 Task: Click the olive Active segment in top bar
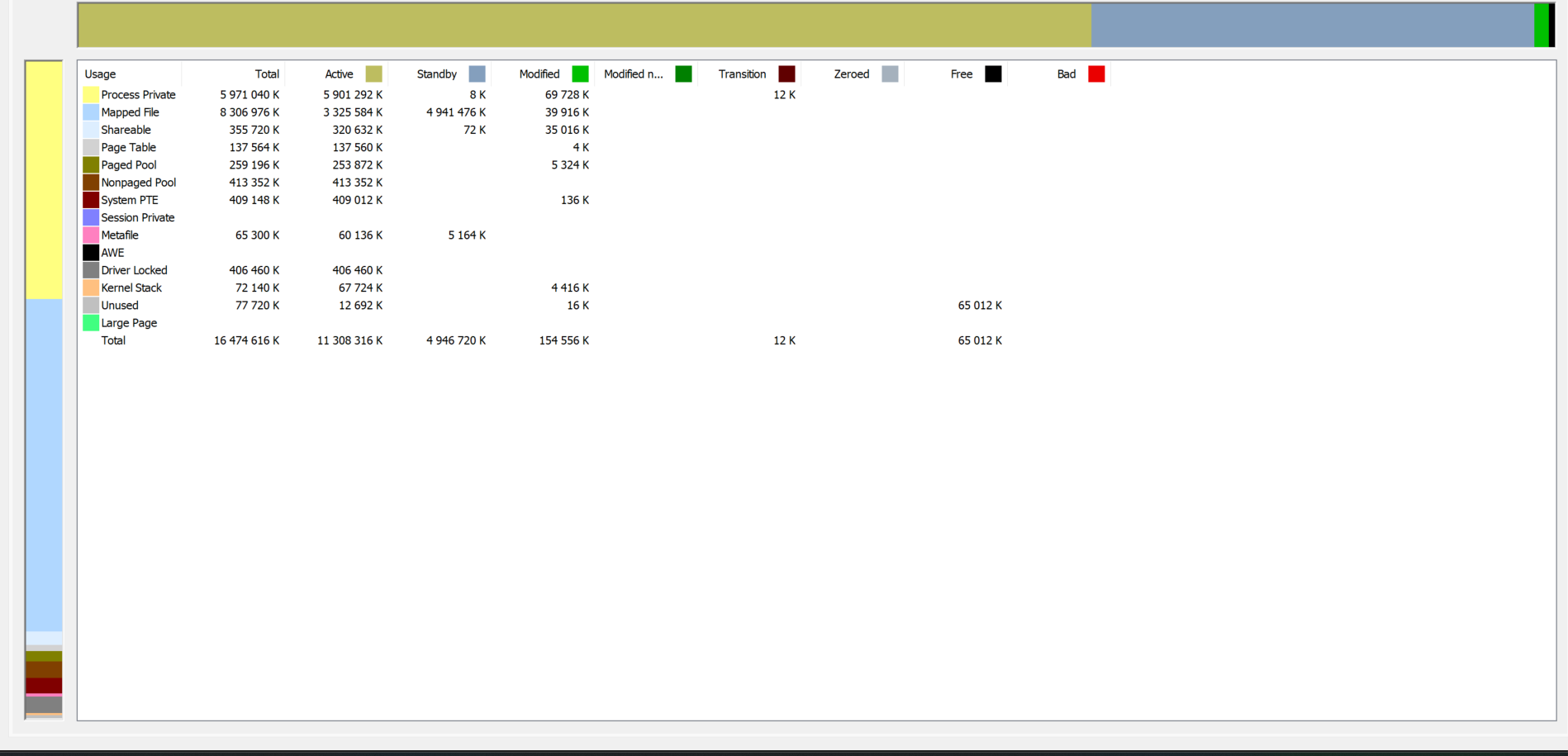pyautogui.click(x=585, y=26)
